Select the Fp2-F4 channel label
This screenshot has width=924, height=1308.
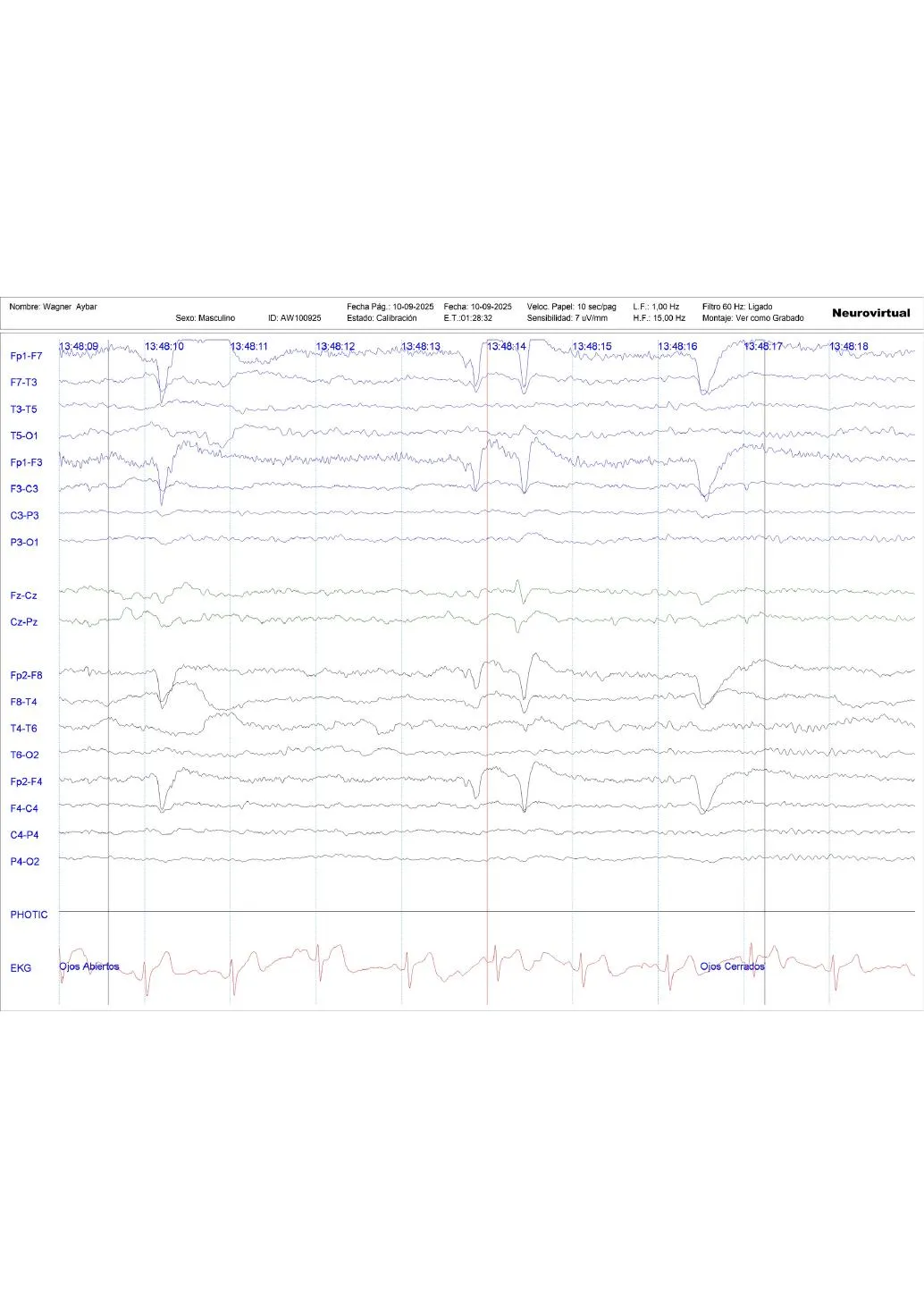tap(26, 782)
